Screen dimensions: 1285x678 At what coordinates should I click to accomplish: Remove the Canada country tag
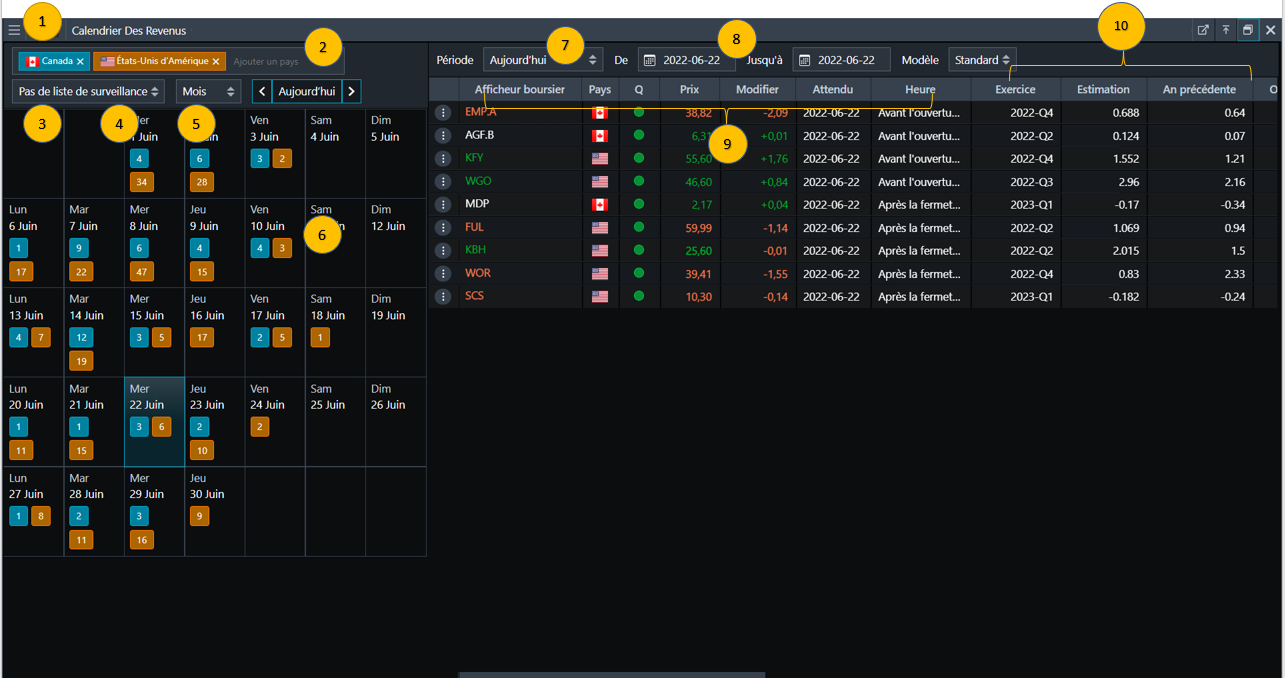[x=81, y=61]
